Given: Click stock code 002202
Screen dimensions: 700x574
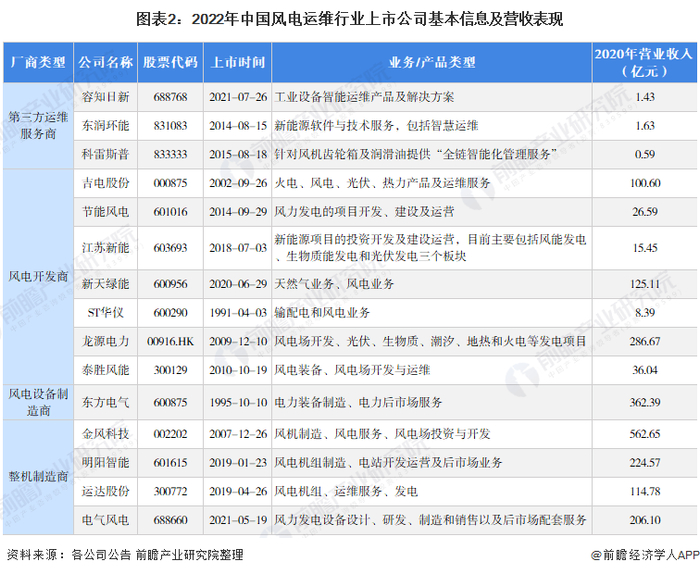Looking at the screenshot, I should [170, 434].
